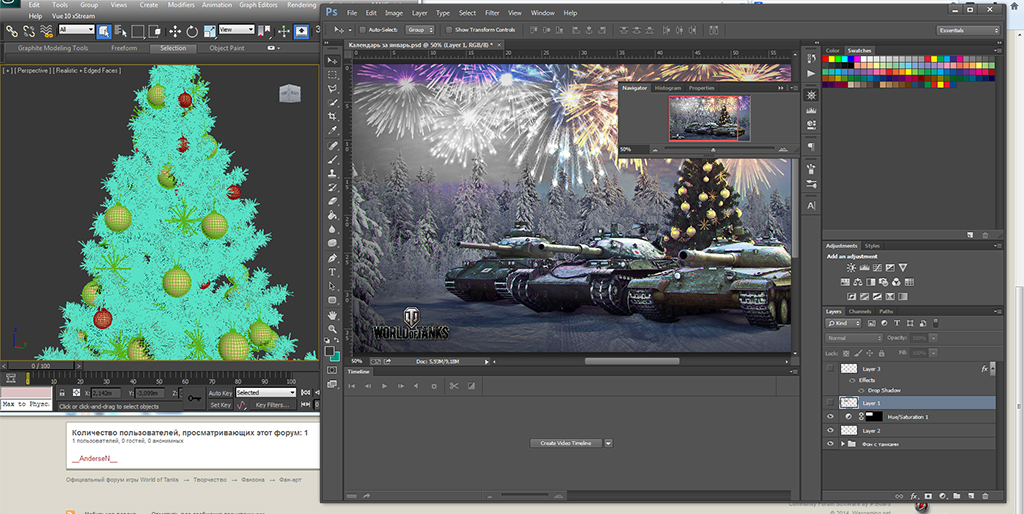
Task: Click the Navigator preview thumbnail
Action: pyautogui.click(x=709, y=118)
